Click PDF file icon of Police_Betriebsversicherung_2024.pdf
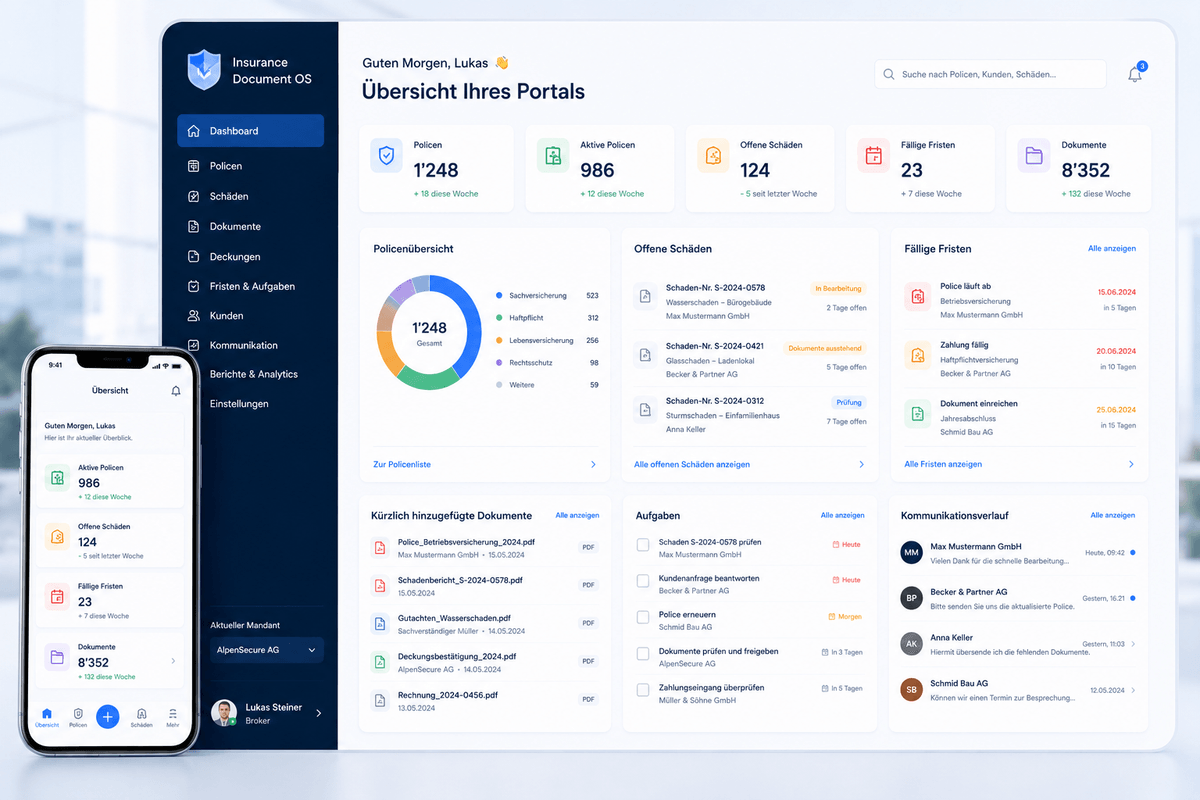Viewport: 1200px width, 800px height. pyautogui.click(x=380, y=547)
